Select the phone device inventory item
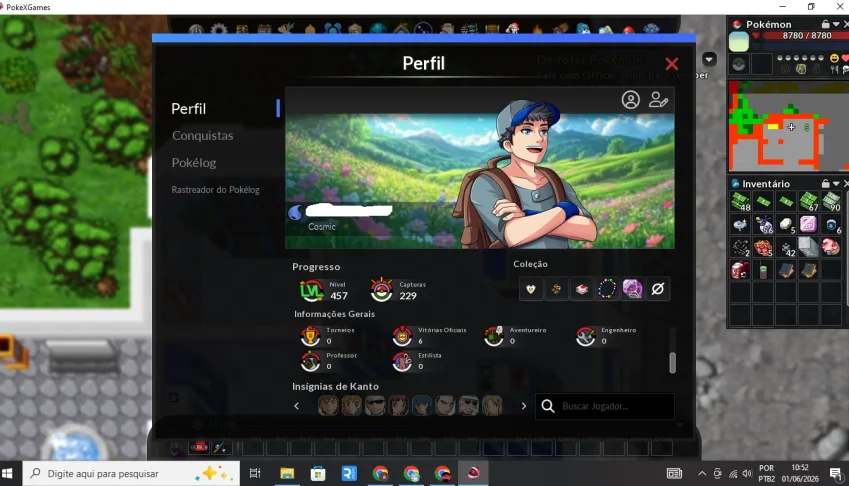This screenshot has width=849, height=486. pyautogui.click(x=763, y=270)
